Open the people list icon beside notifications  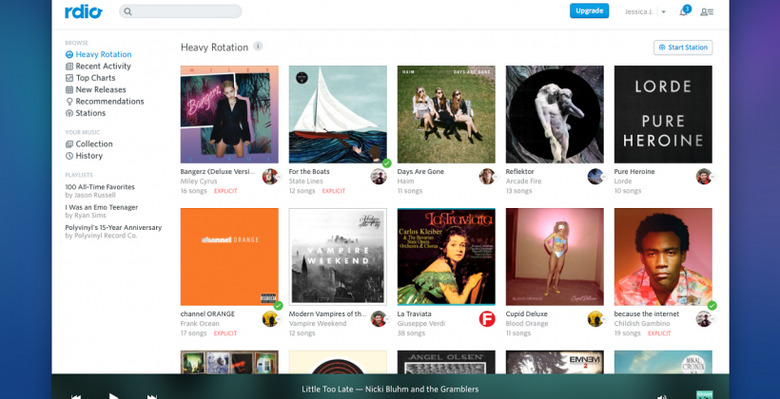[707, 12]
